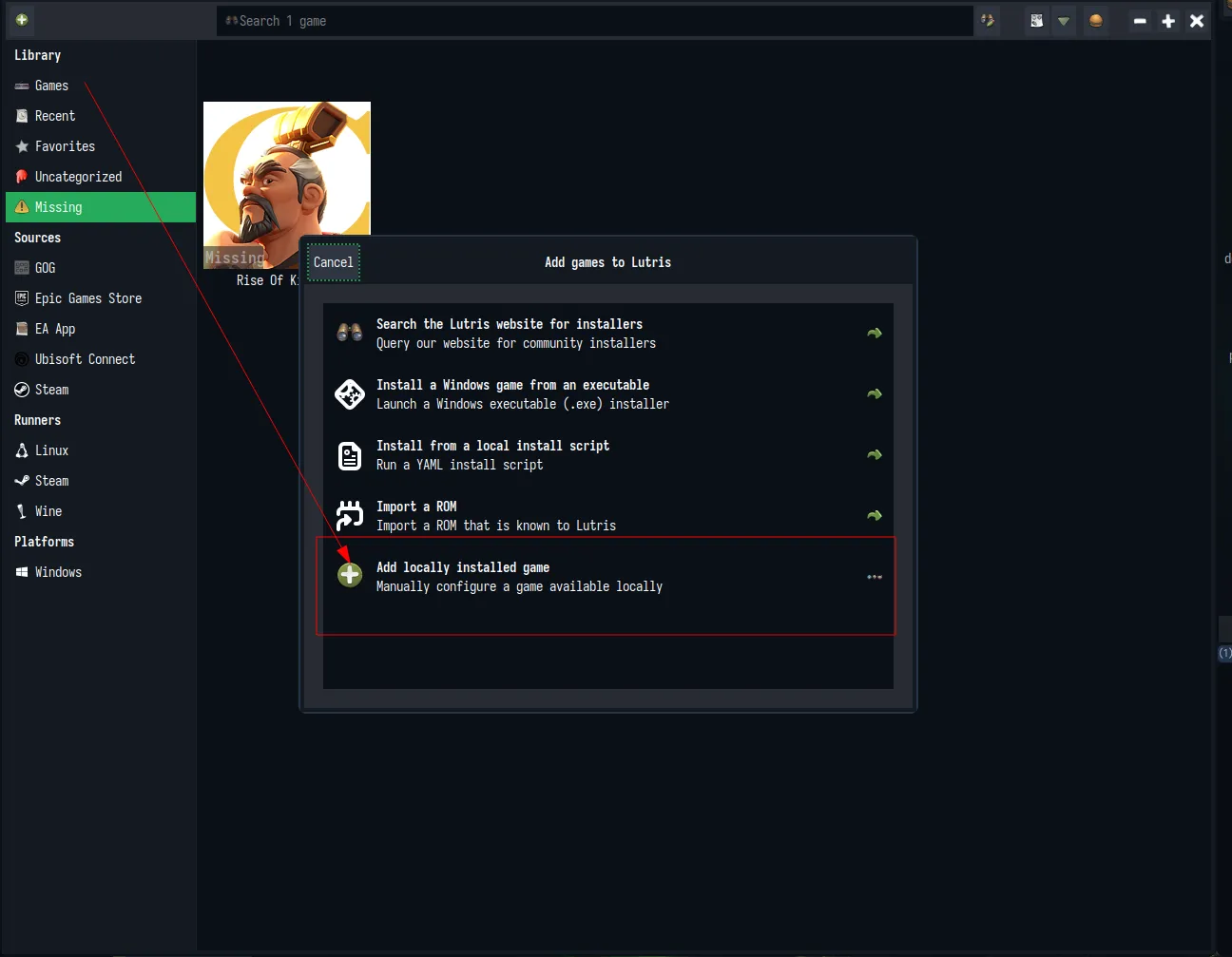This screenshot has width=1232, height=957.
Task: Choose Add locally installed game
Action: pyautogui.click(x=608, y=577)
